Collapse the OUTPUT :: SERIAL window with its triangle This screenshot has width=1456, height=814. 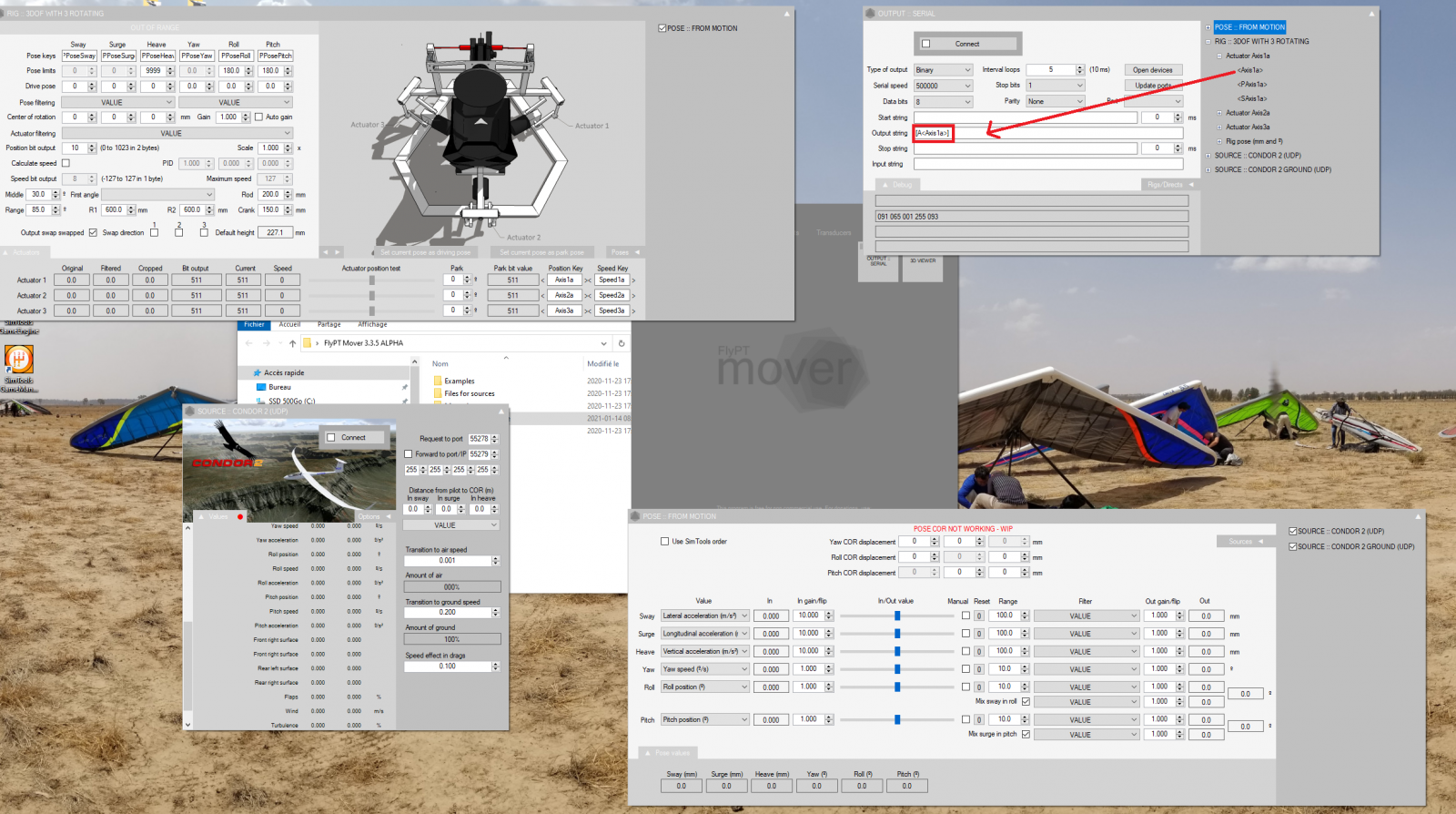coord(1371,14)
